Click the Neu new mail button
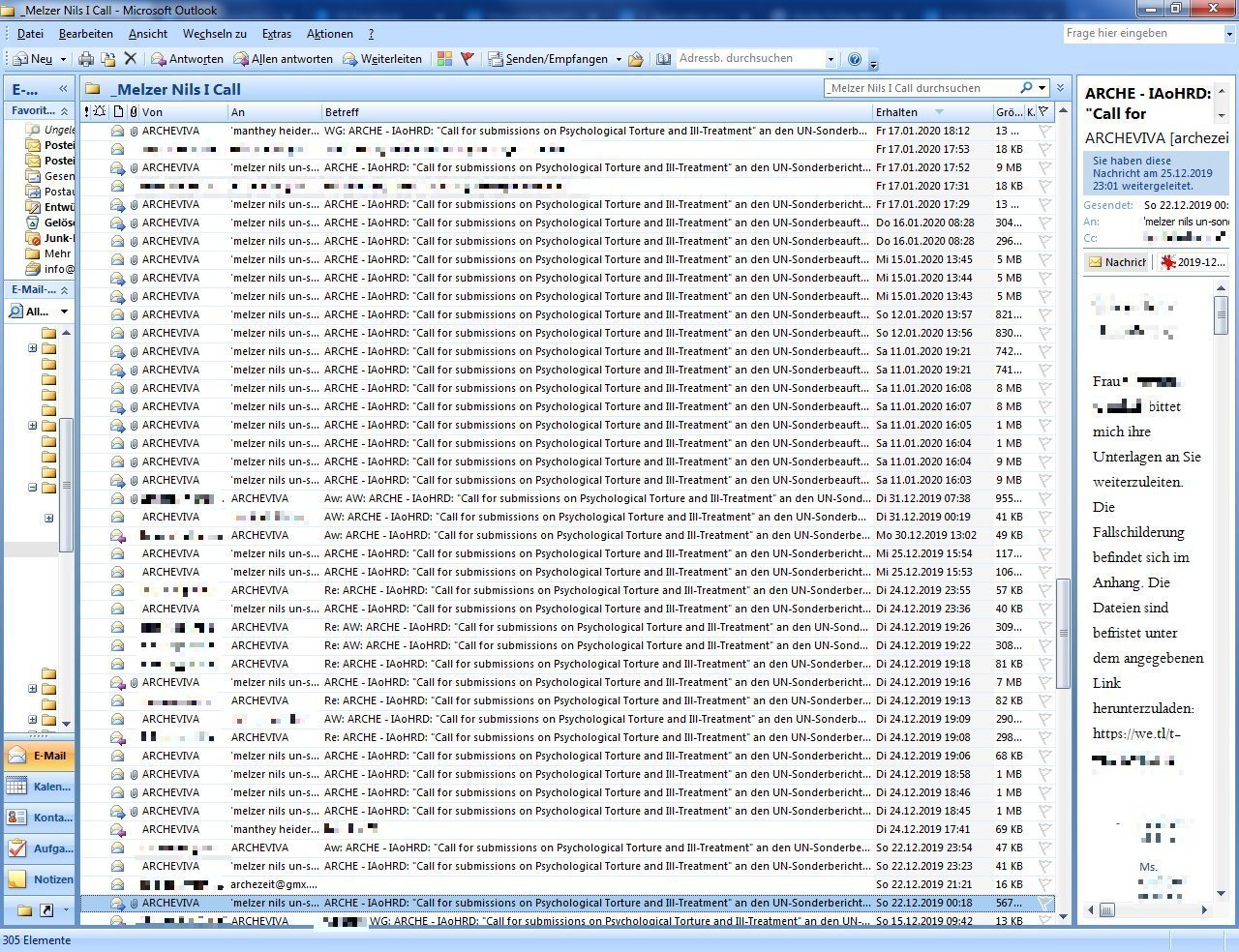This screenshot has width=1239, height=952. coord(31,59)
